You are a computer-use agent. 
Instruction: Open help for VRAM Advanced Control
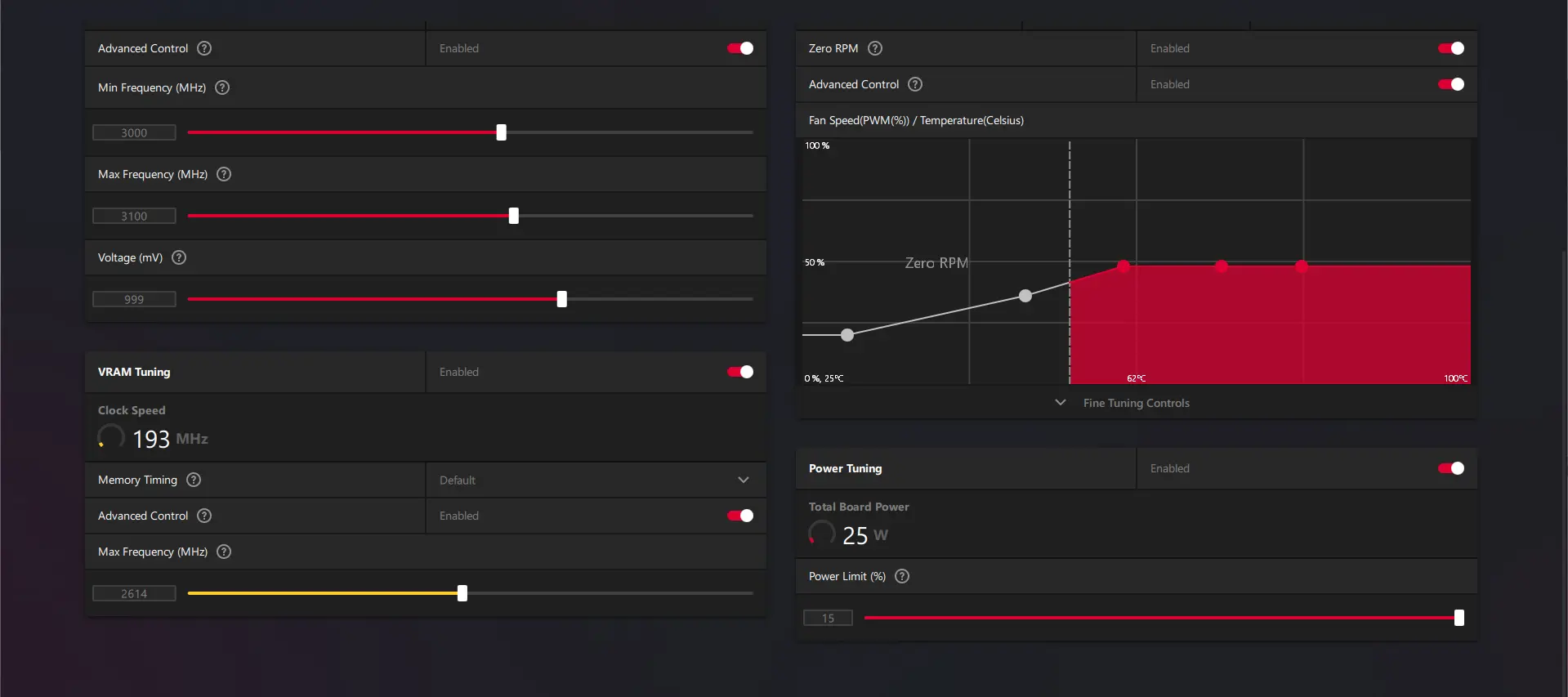204,516
